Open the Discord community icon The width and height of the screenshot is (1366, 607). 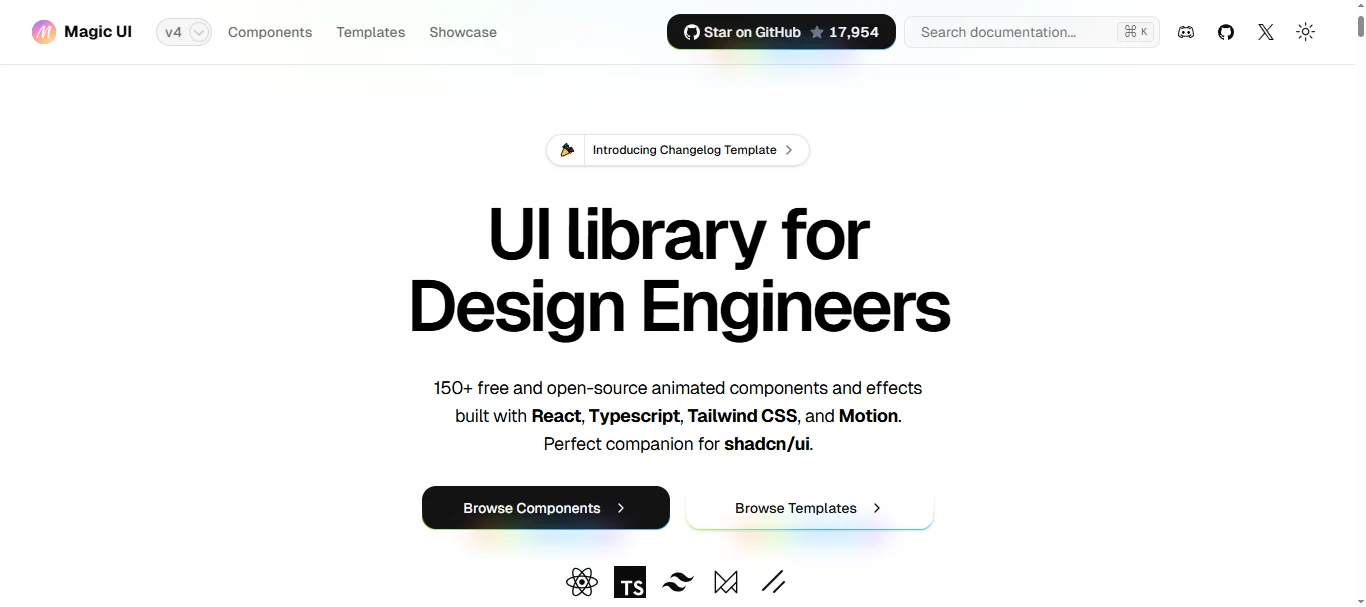pyautogui.click(x=1186, y=31)
